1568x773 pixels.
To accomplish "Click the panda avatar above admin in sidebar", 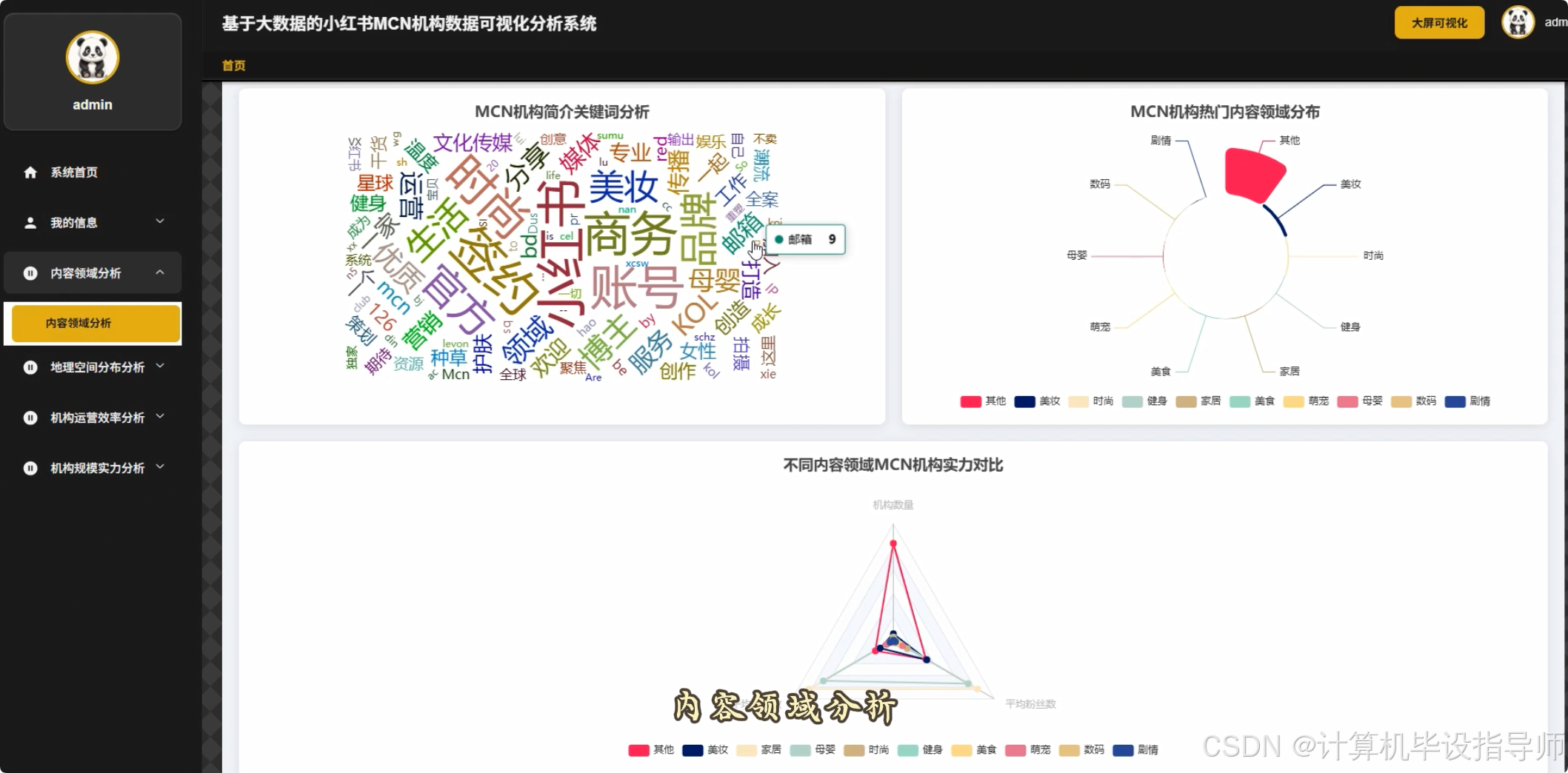I will 92,57.
